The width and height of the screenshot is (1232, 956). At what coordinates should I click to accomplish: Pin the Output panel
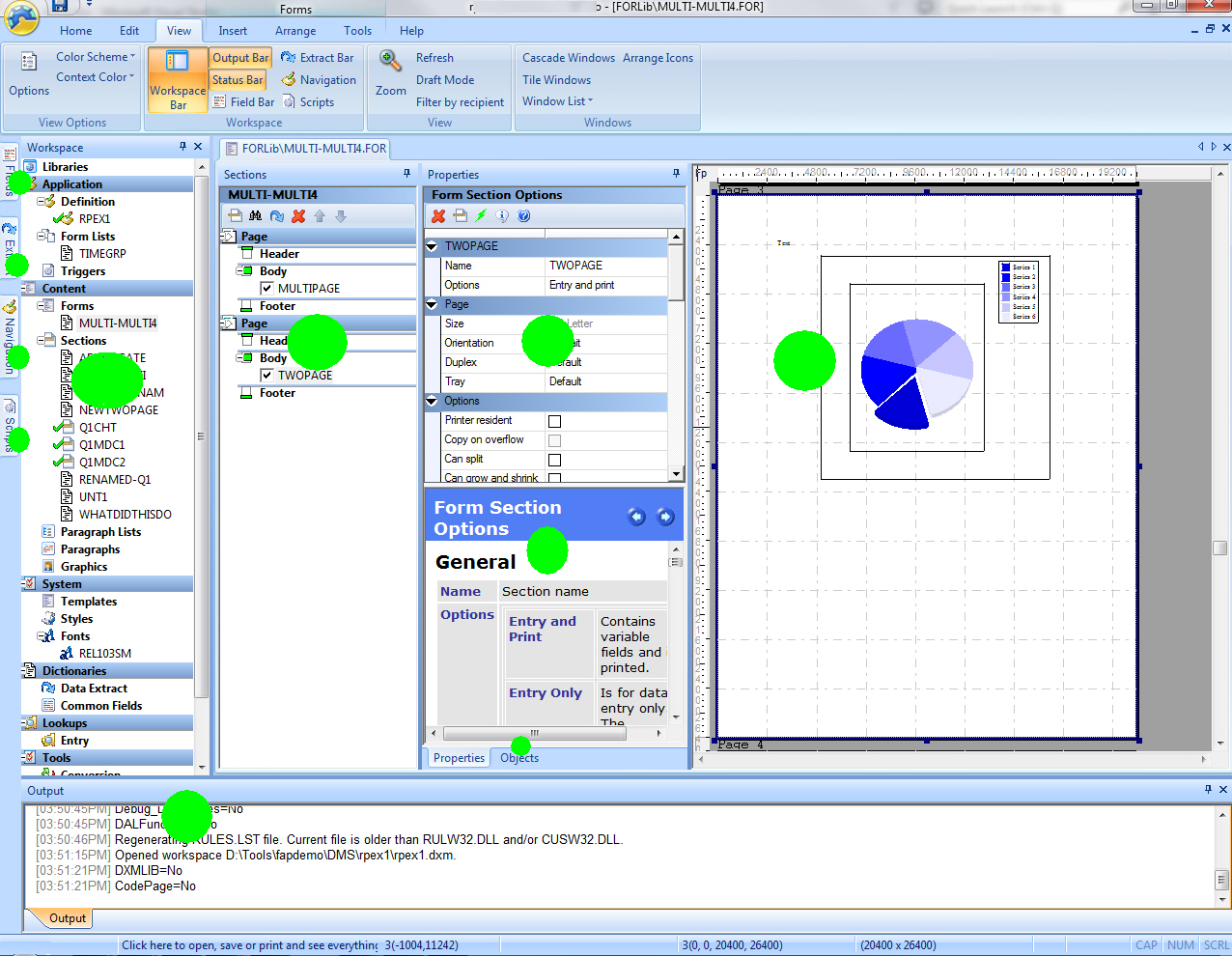pyautogui.click(x=1208, y=790)
